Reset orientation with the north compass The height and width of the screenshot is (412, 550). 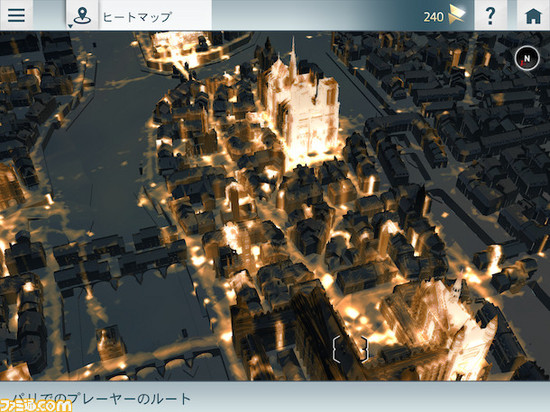[527, 58]
